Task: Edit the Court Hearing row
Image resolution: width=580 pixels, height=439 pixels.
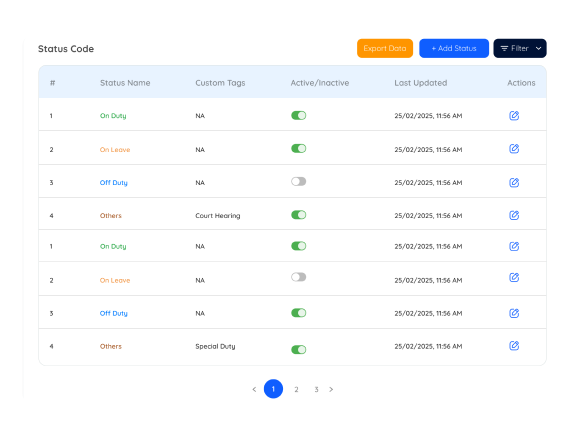Action: coord(514,215)
